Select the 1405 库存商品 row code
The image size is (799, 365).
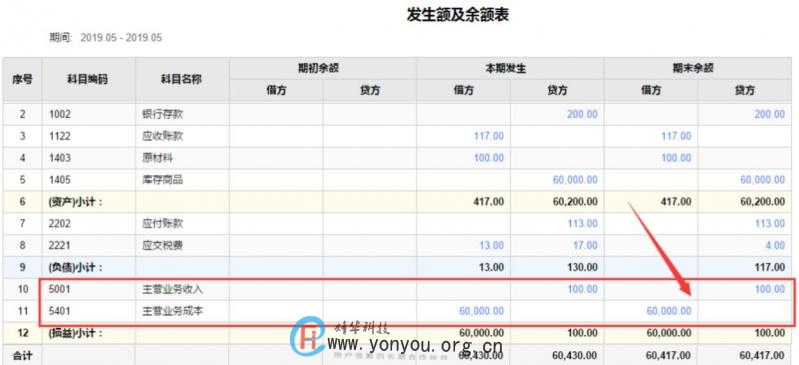tap(60, 180)
